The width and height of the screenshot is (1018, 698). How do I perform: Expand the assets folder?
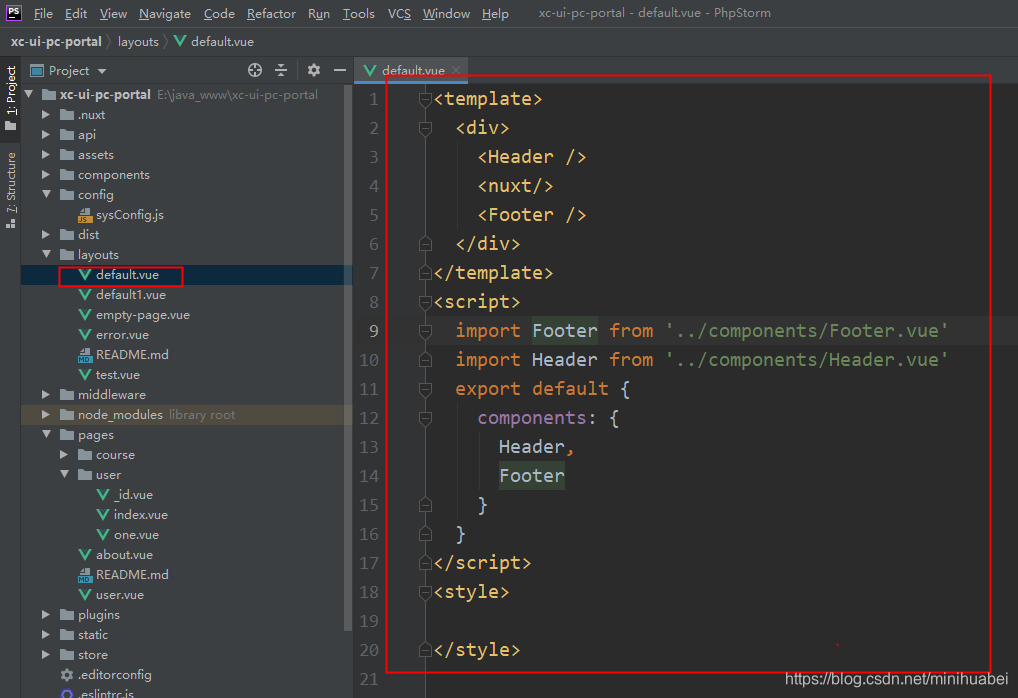pyautogui.click(x=46, y=155)
